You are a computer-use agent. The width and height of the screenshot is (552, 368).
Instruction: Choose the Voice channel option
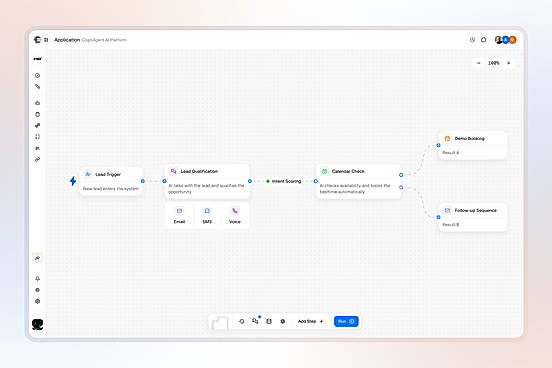[x=235, y=216]
